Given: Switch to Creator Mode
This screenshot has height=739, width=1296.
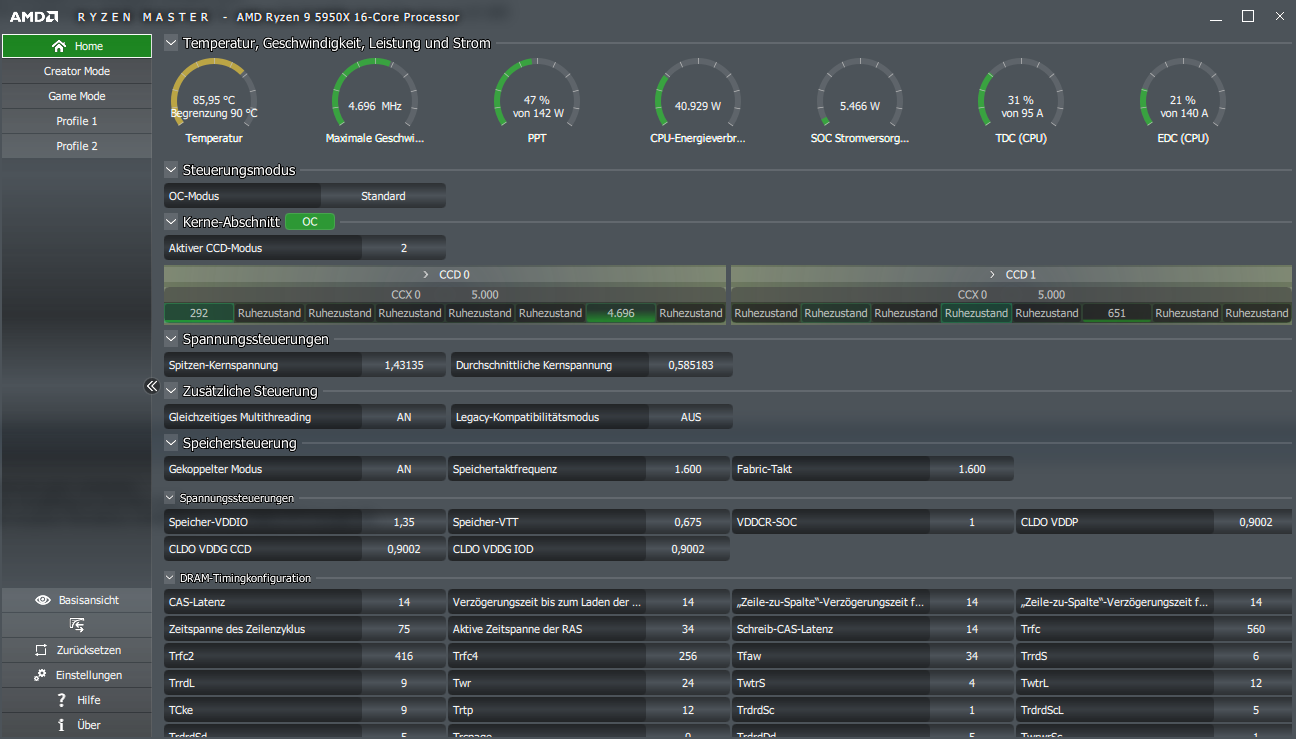Looking at the screenshot, I should (x=77, y=71).
